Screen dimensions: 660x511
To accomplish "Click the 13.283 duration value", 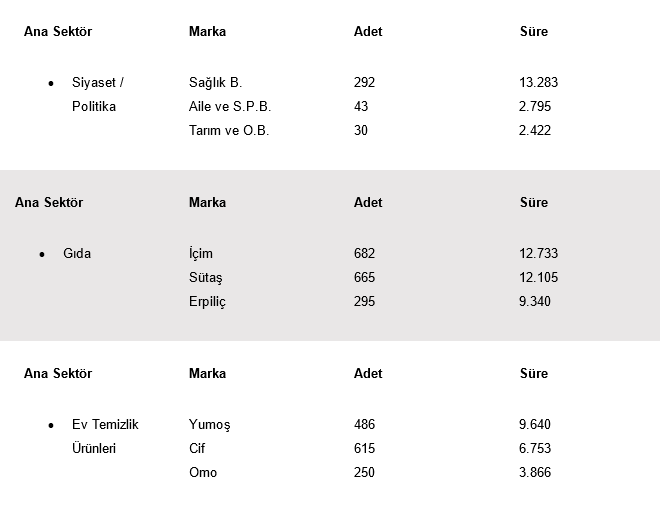I will pos(539,83).
